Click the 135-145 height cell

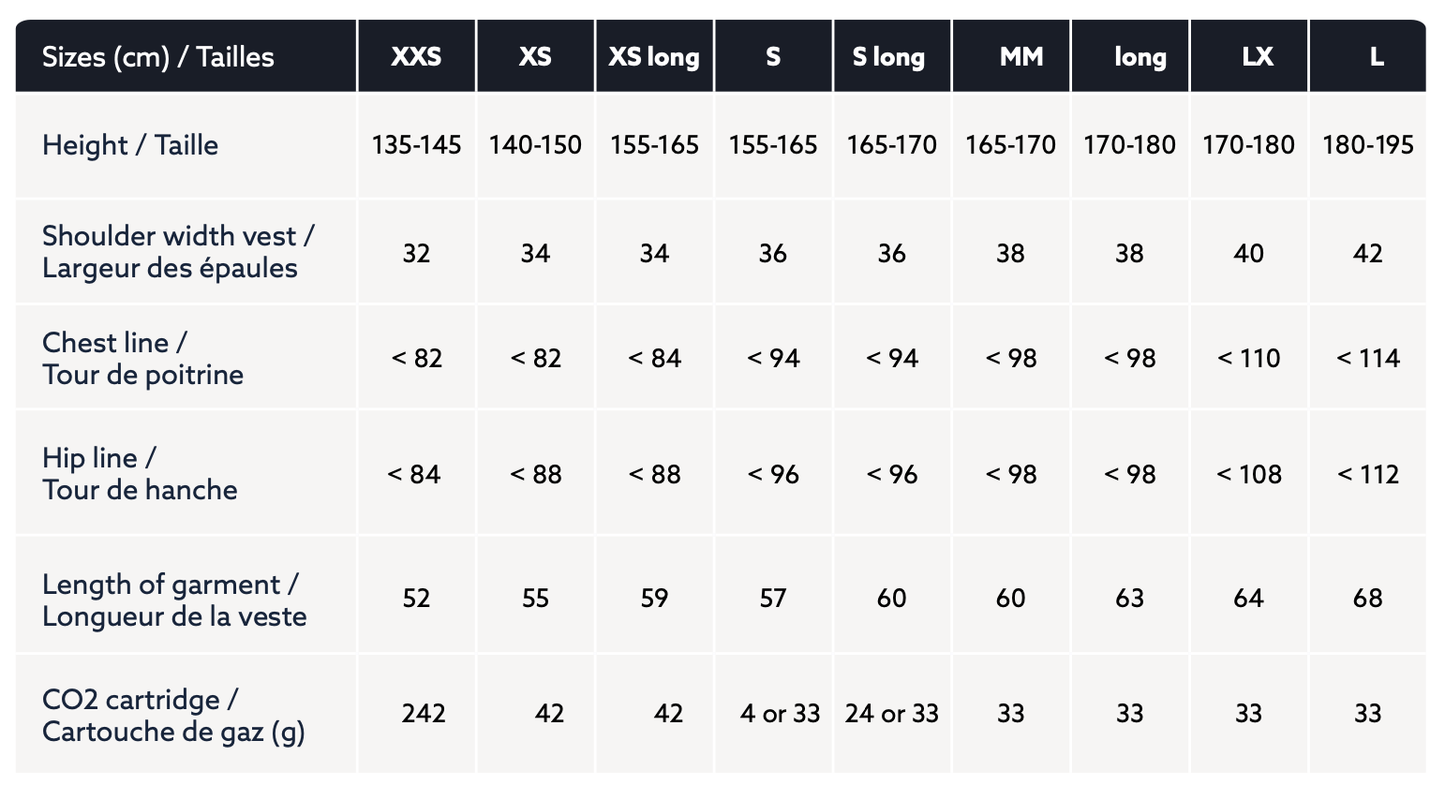click(417, 145)
